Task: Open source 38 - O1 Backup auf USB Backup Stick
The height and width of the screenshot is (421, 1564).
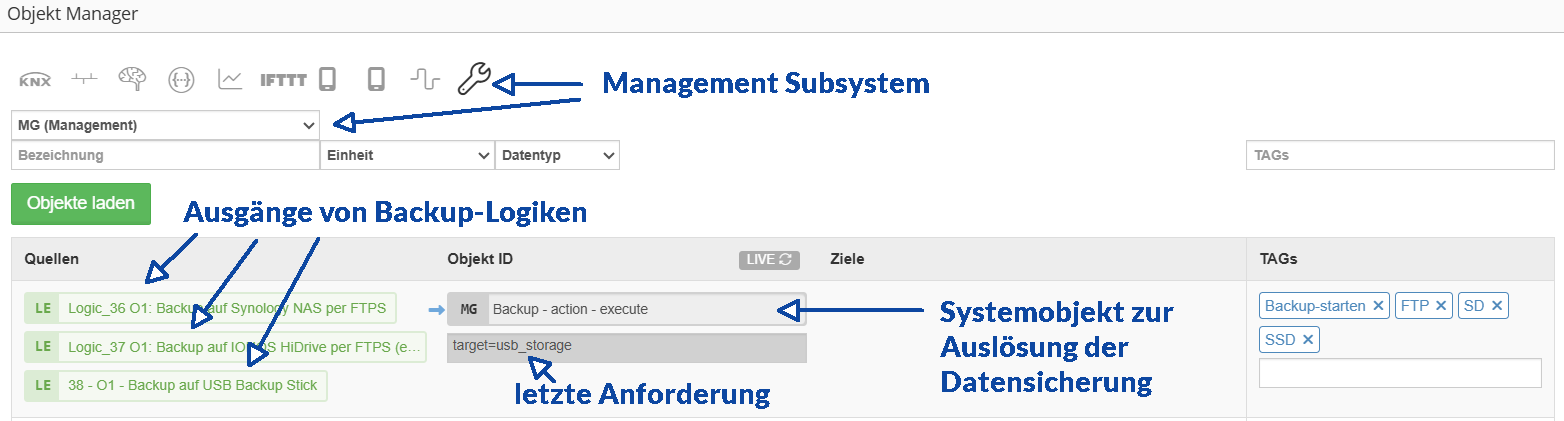Action: [x=176, y=385]
